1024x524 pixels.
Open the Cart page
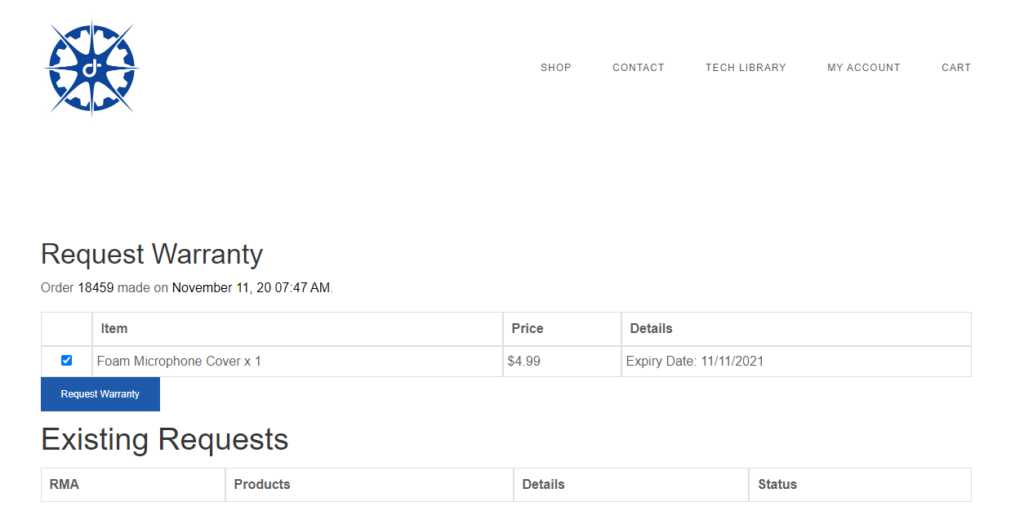956,68
